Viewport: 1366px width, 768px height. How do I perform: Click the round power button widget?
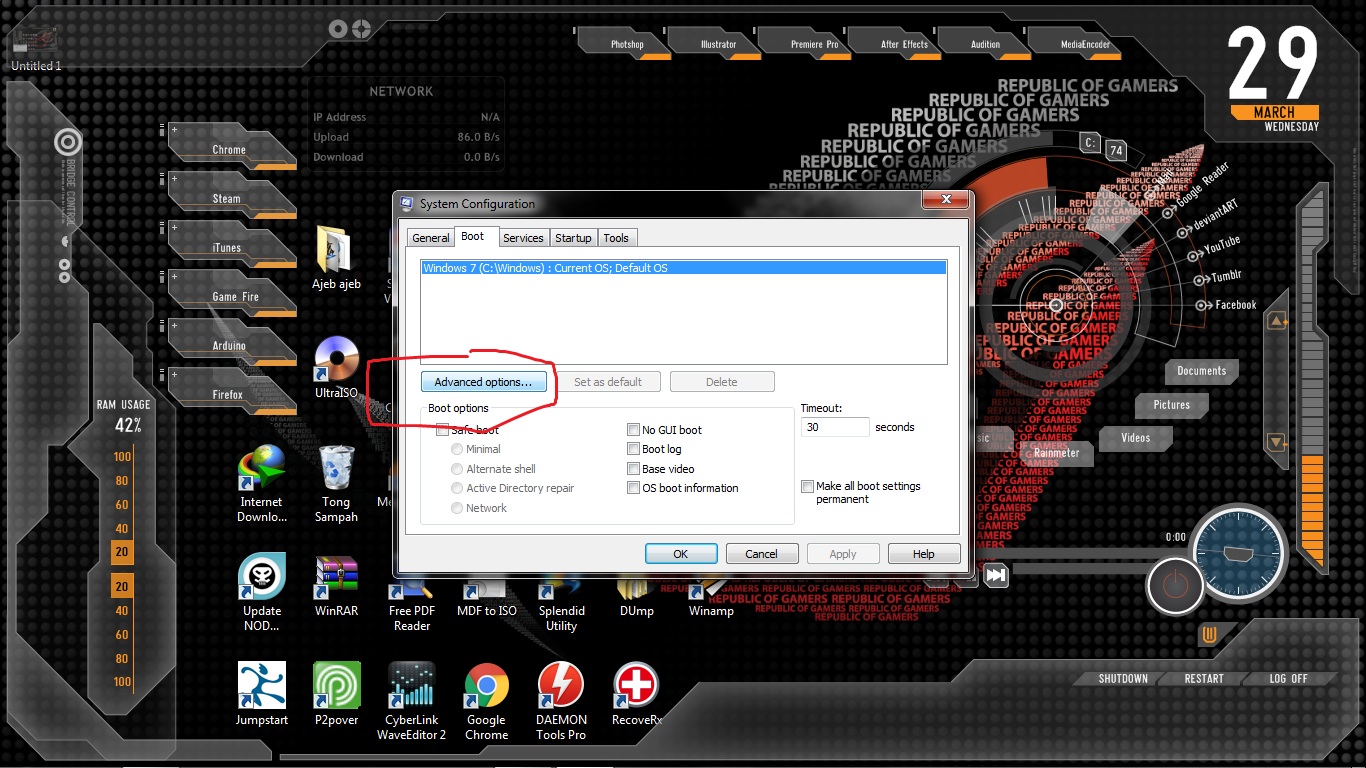click(x=1176, y=584)
